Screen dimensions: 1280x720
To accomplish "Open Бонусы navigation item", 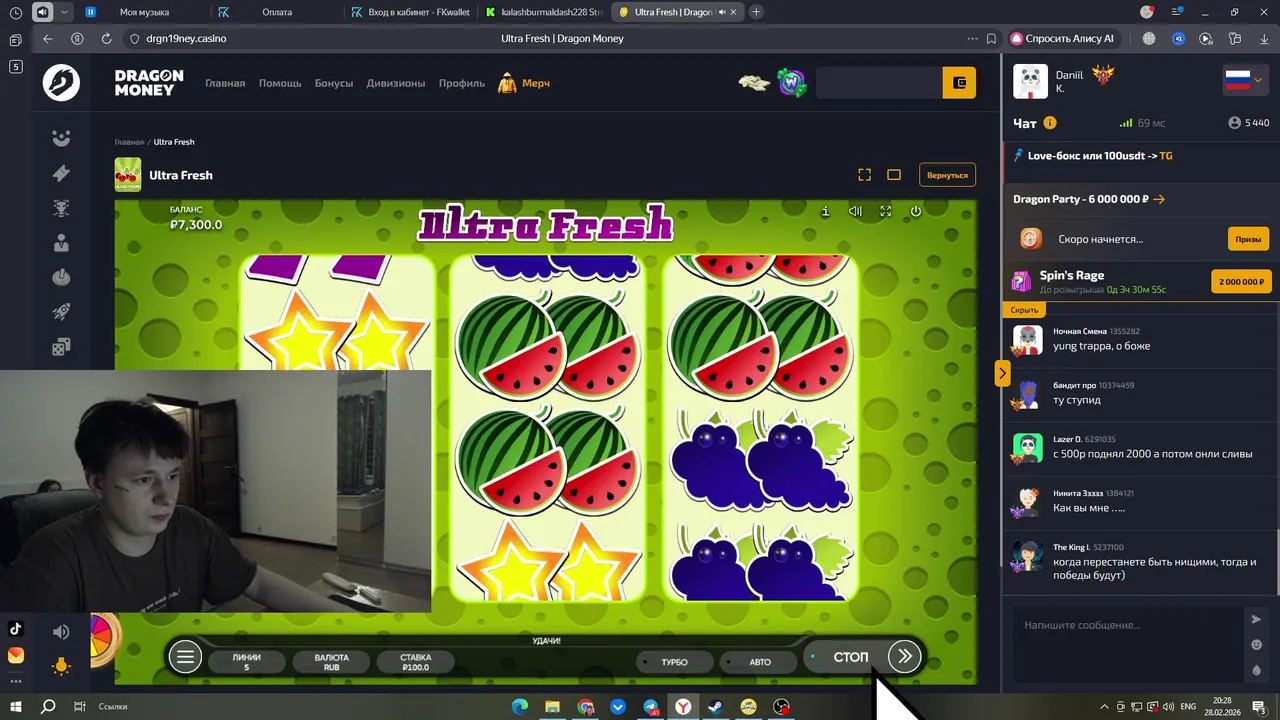I will pos(334,83).
